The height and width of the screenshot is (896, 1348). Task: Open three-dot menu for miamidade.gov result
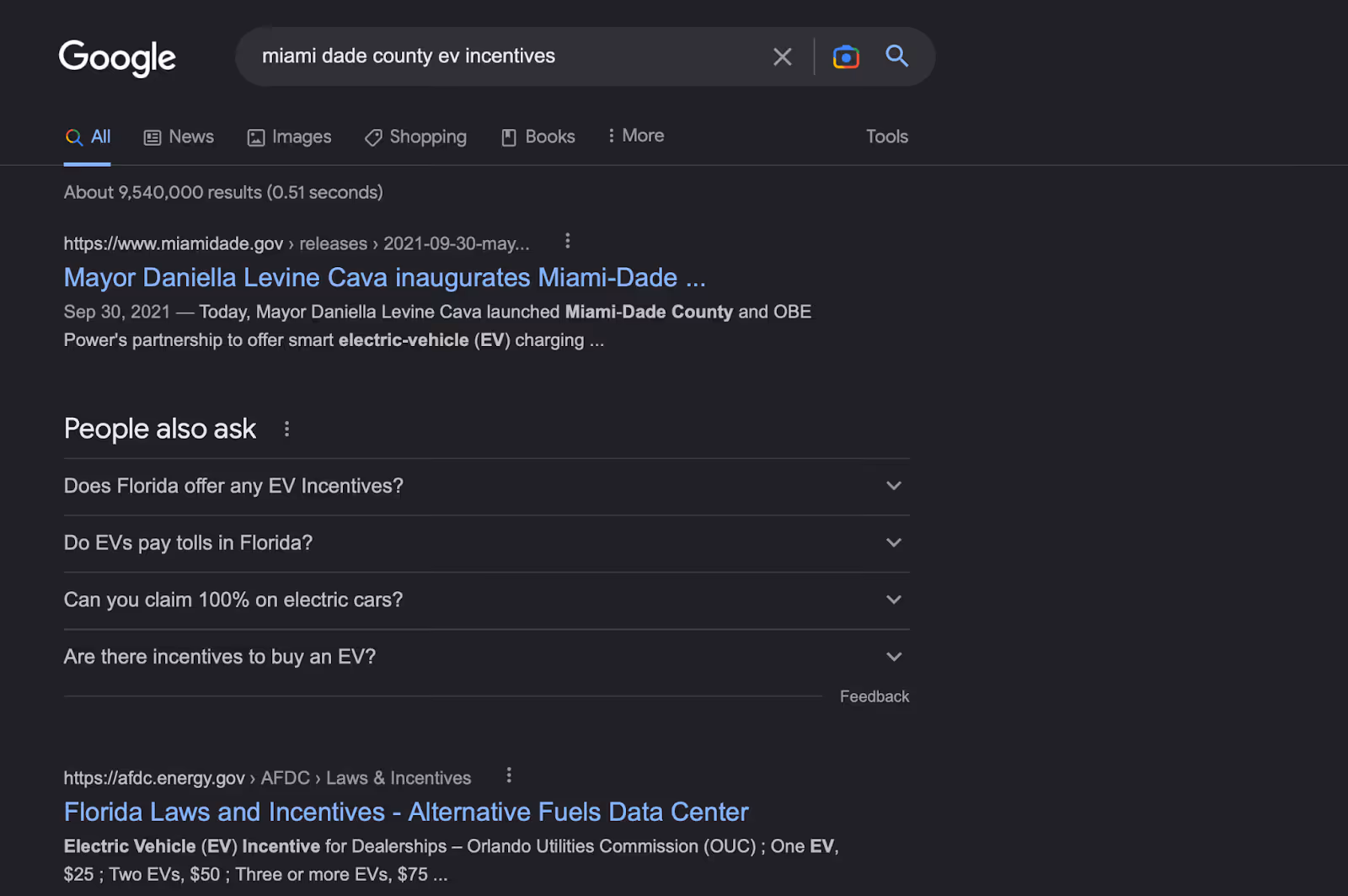point(568,242)
